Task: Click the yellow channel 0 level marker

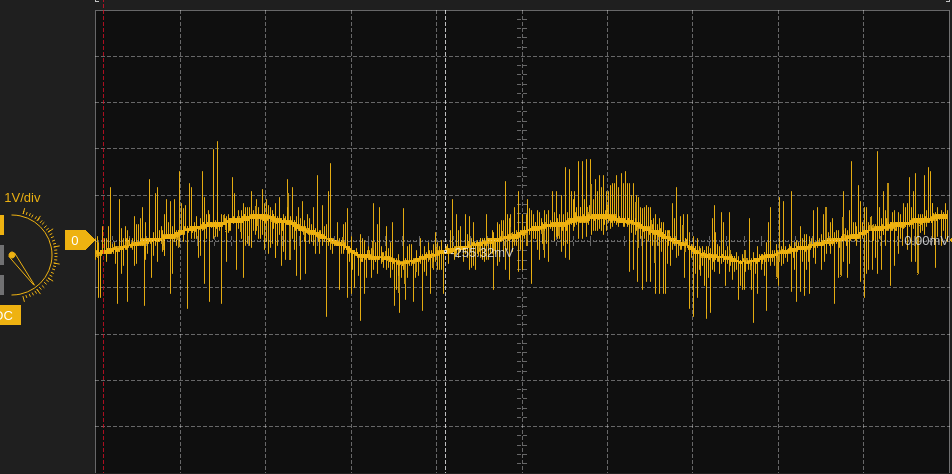Action: click(78, 240)
